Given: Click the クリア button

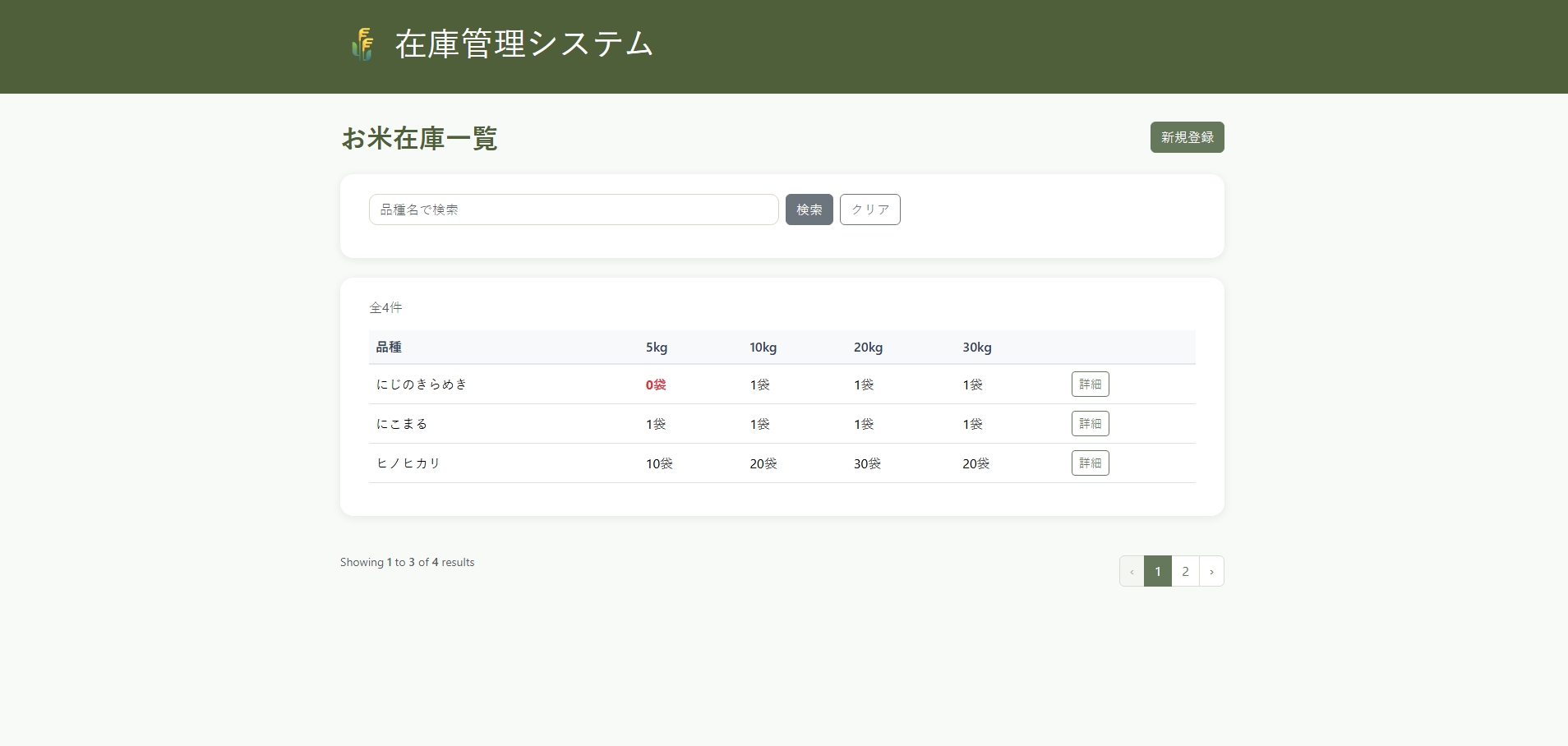Looking at the screenshot, I should pyautogui.click(x=870, y=210).
